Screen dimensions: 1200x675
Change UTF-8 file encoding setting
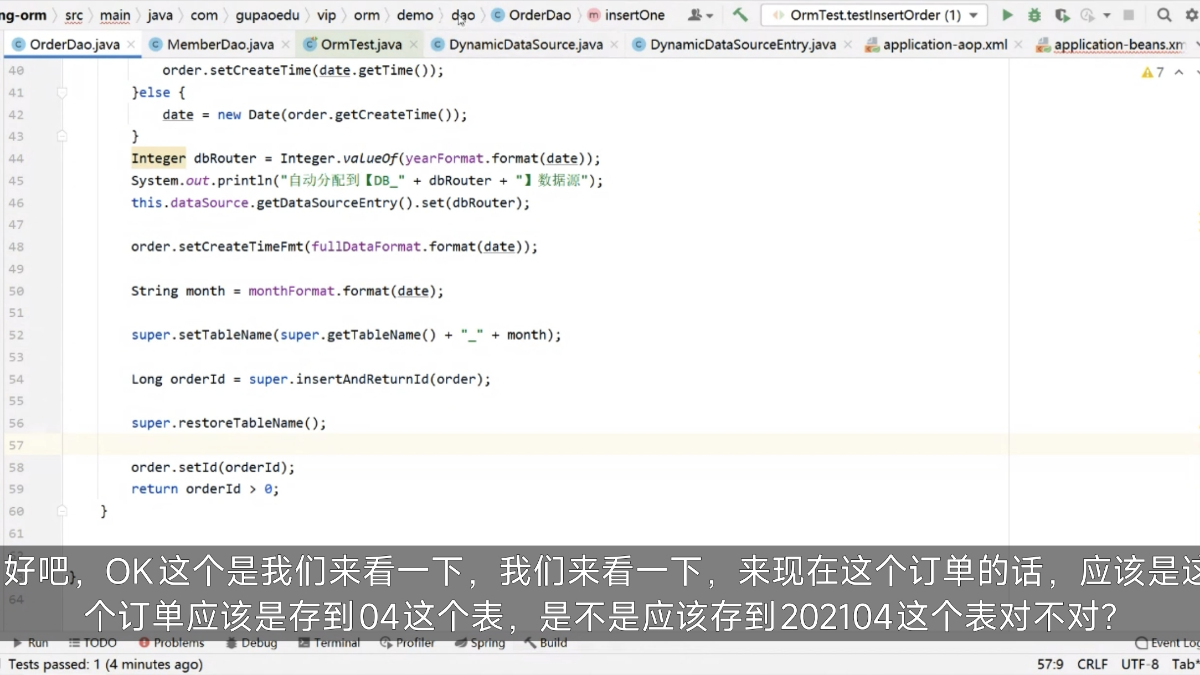click(x=1140, y=664)
